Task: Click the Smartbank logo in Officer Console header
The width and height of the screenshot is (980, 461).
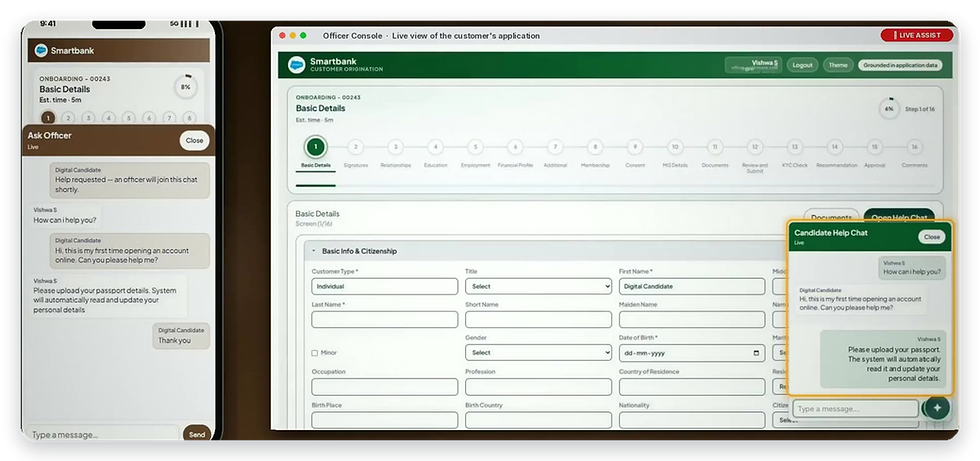Action: tap(297, 64)
